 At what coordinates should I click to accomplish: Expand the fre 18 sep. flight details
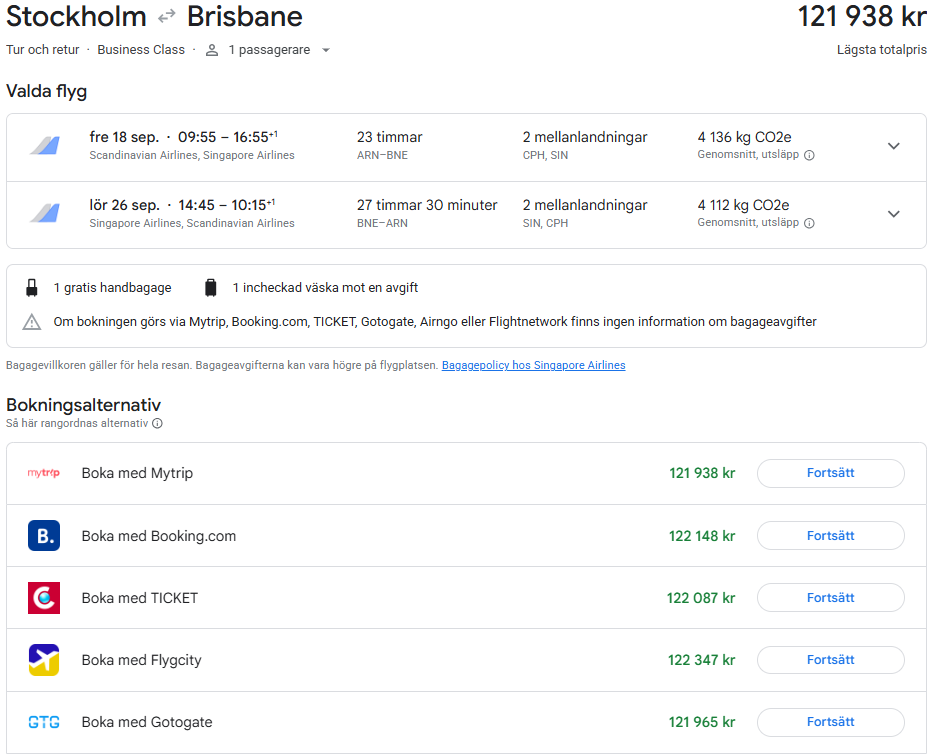(x=893, y=146)
